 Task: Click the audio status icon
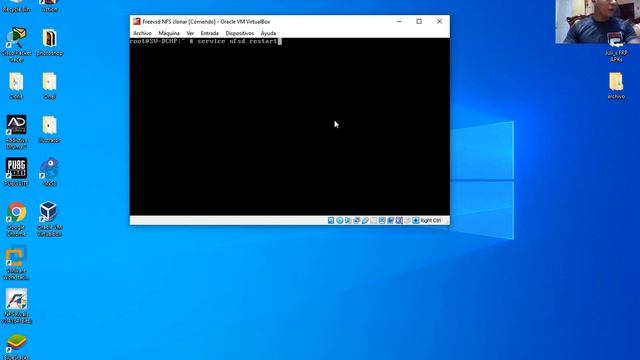(348, 220)
